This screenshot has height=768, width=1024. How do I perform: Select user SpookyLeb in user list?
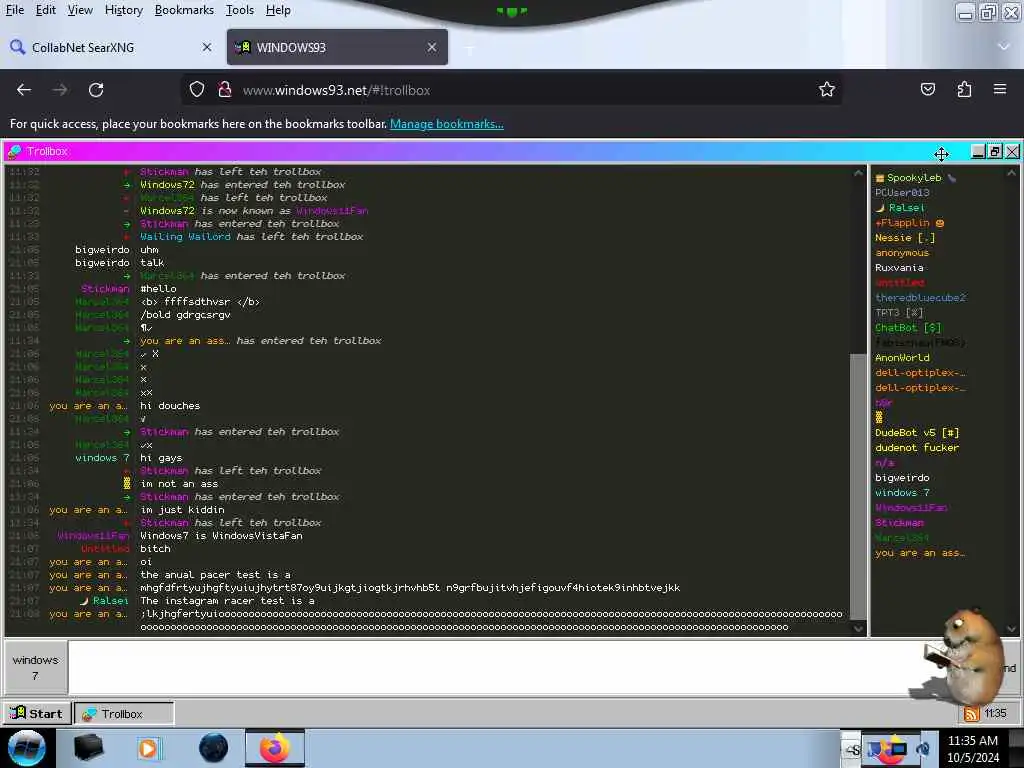pyautogui.click(x=914, y=178)
